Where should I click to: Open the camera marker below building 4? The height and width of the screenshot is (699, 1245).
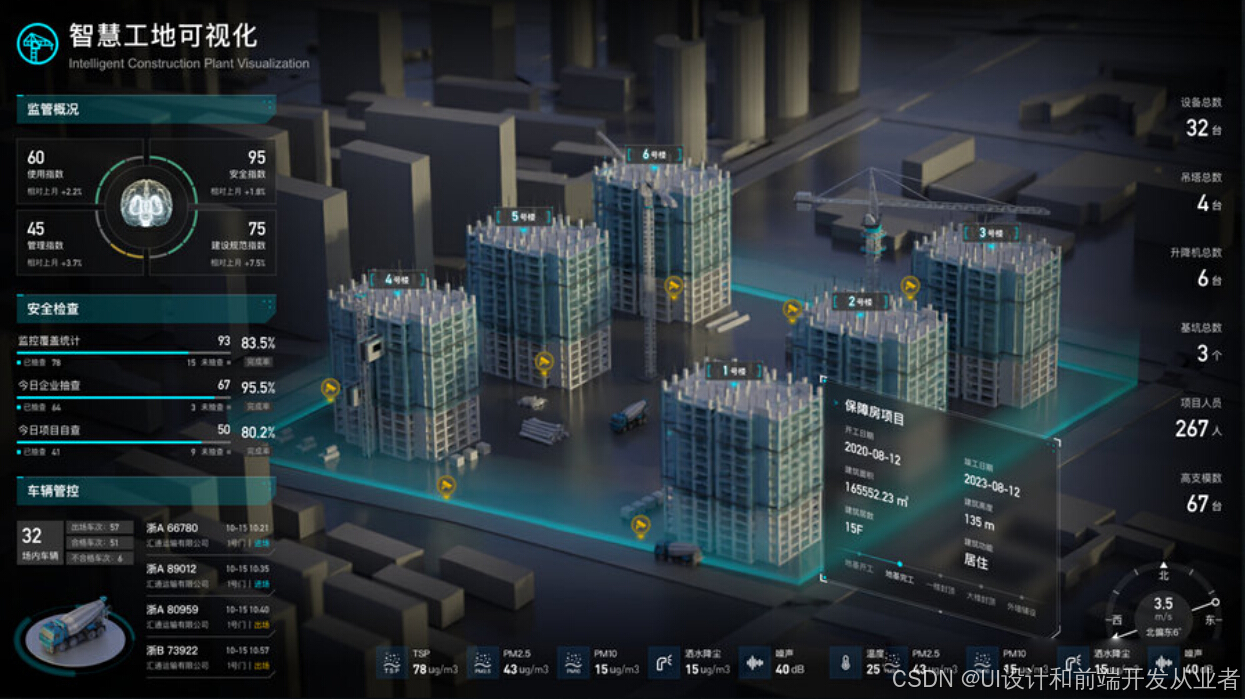click(x=446, y=486)
